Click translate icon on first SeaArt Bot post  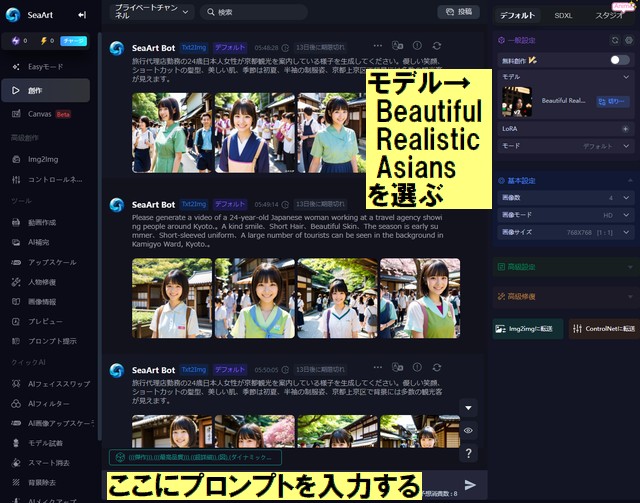(x=398, y=46)
